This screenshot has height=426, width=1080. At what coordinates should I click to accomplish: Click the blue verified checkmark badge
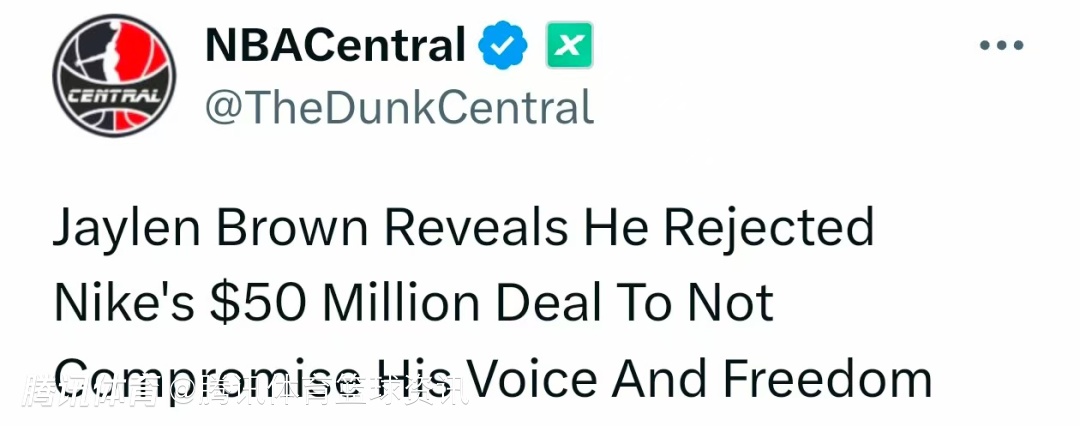click(506, 46)
